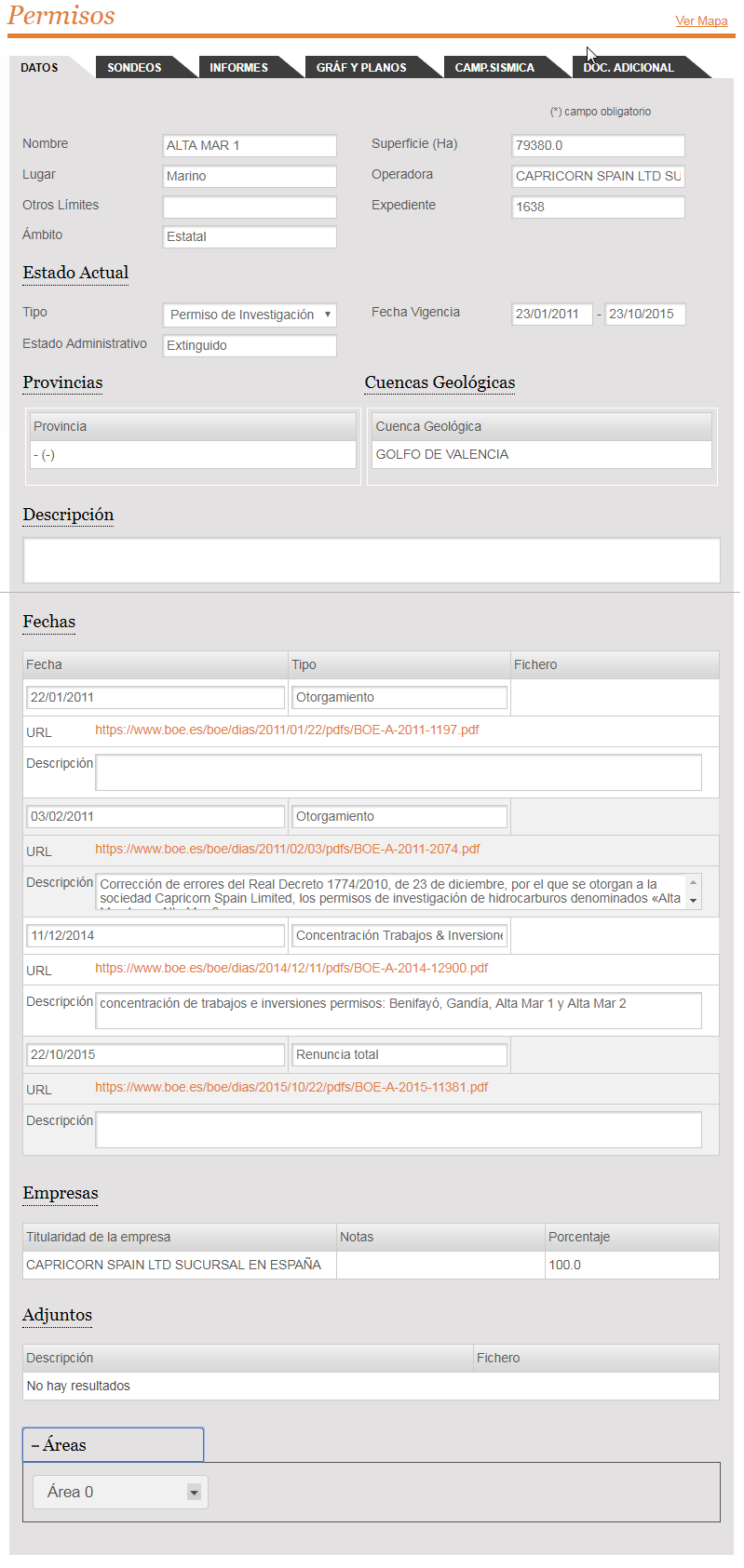
Task: Open BOE-A-2015-11381 PDF link
Action: pyautogui.click(x=291, y=1088)
